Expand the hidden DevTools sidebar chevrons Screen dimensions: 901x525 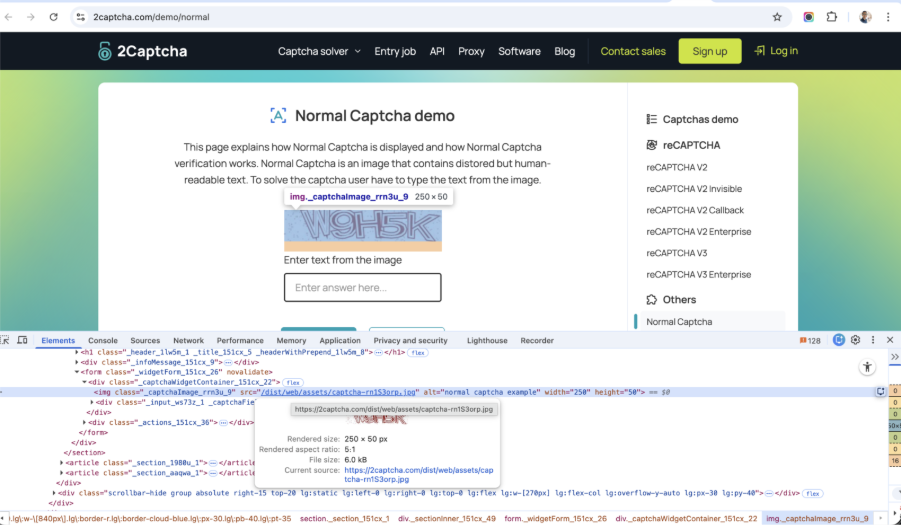point(895,357)
